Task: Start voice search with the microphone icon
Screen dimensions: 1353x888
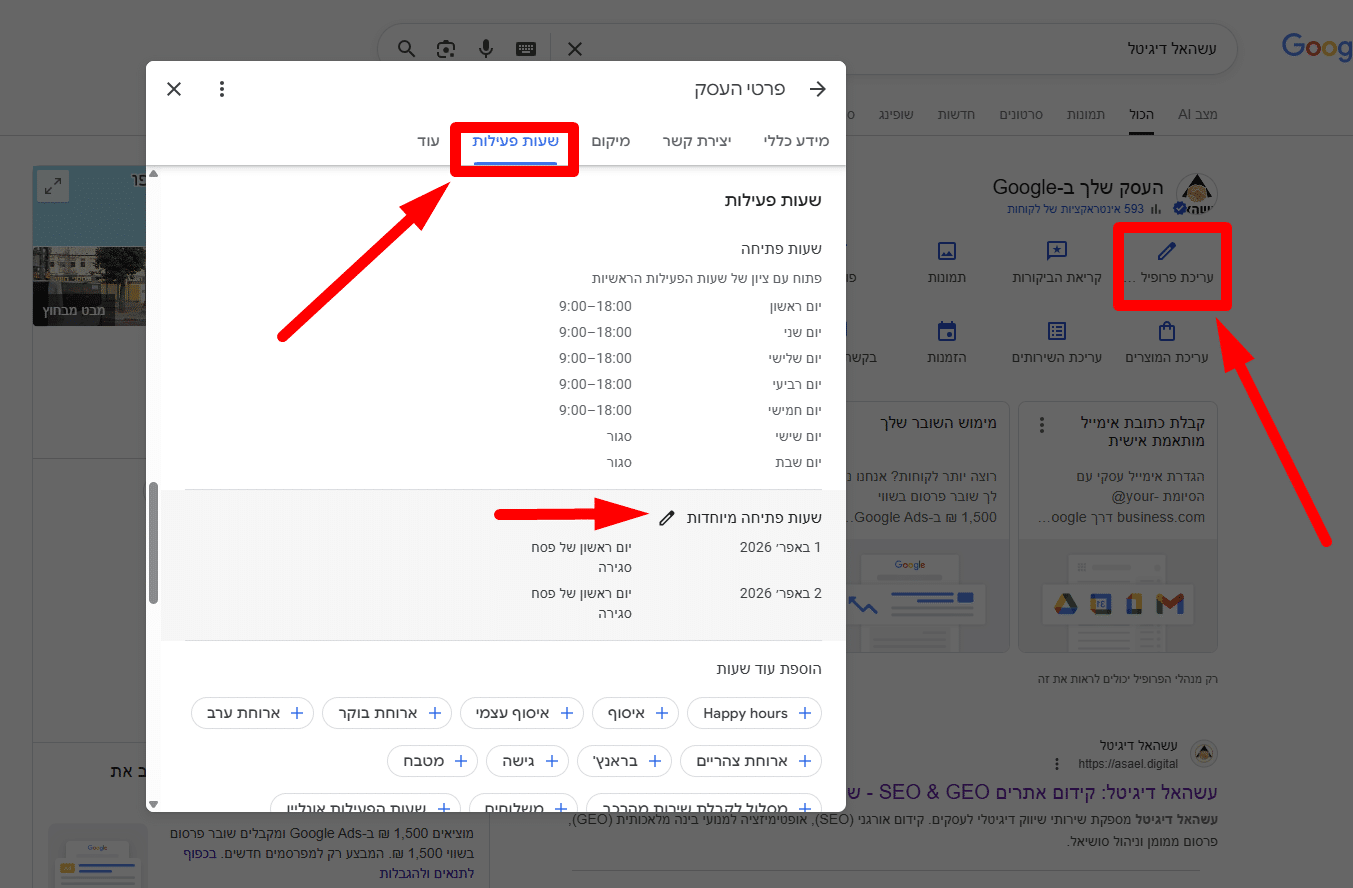Action: 486,49
